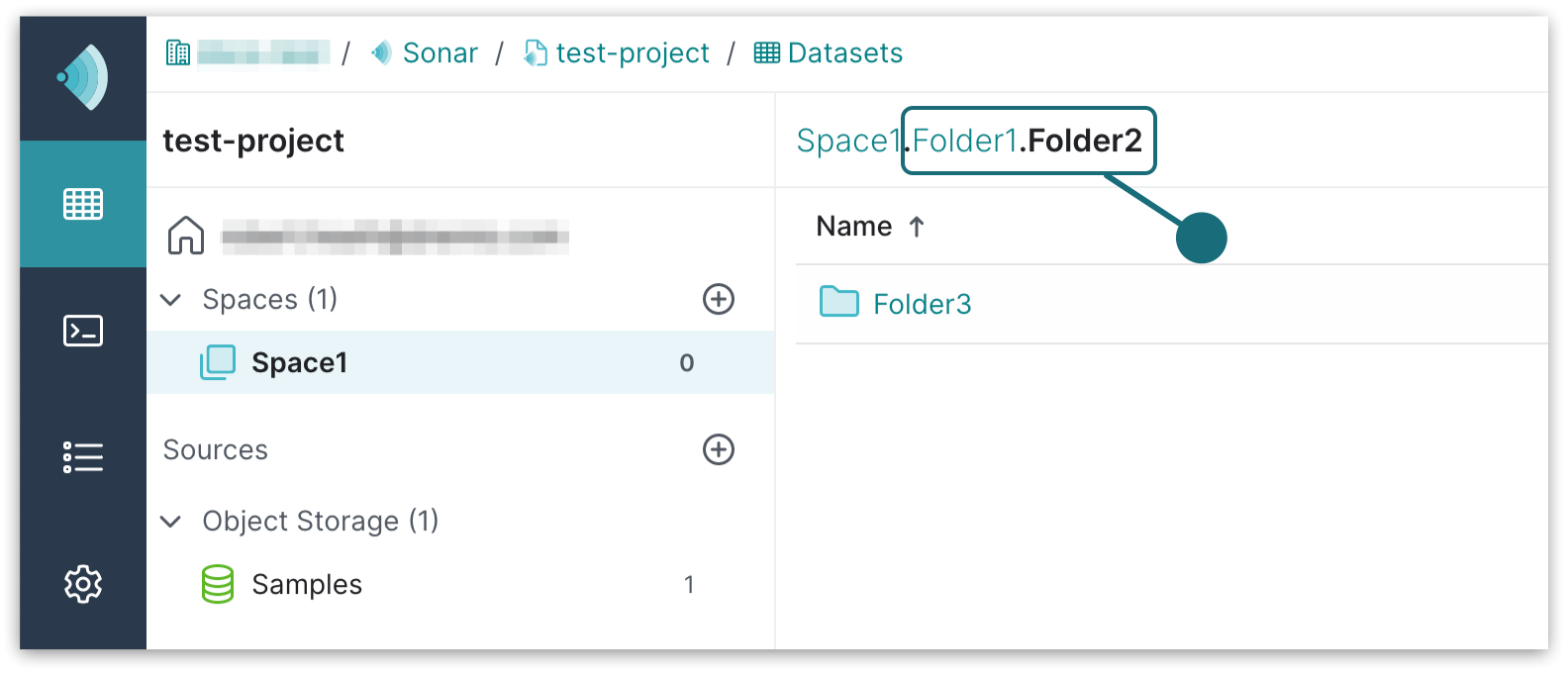Click Datasets in the top breadcrumb
Image resolution: width=1568 pixels, height=675 pixels.
(844, 52)
